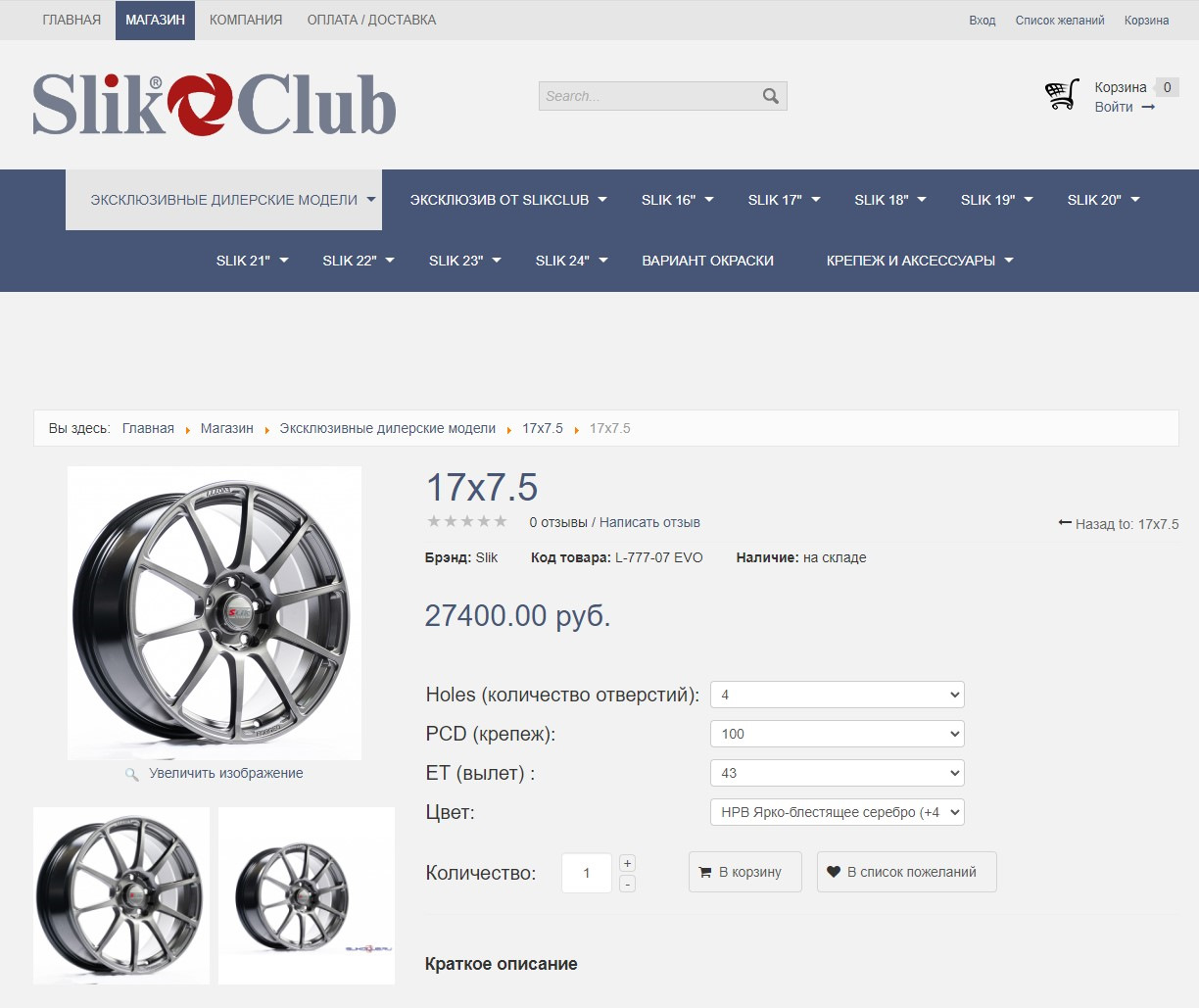Click the Написать отзыв link
1199x1008 pixels.
[649, 522]
